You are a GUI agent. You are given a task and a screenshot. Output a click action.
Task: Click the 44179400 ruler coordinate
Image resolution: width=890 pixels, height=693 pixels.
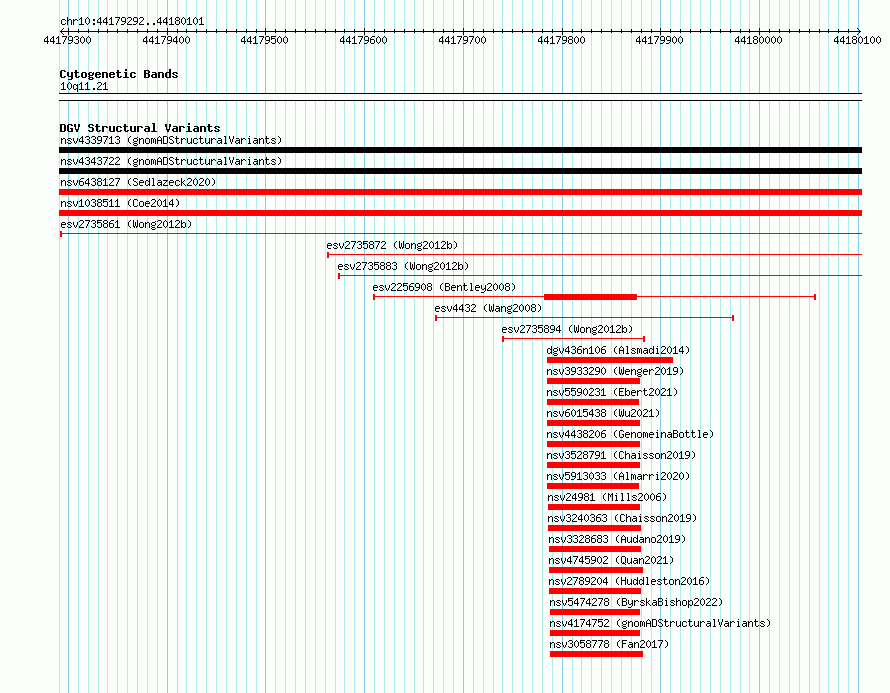click(166, 40)
